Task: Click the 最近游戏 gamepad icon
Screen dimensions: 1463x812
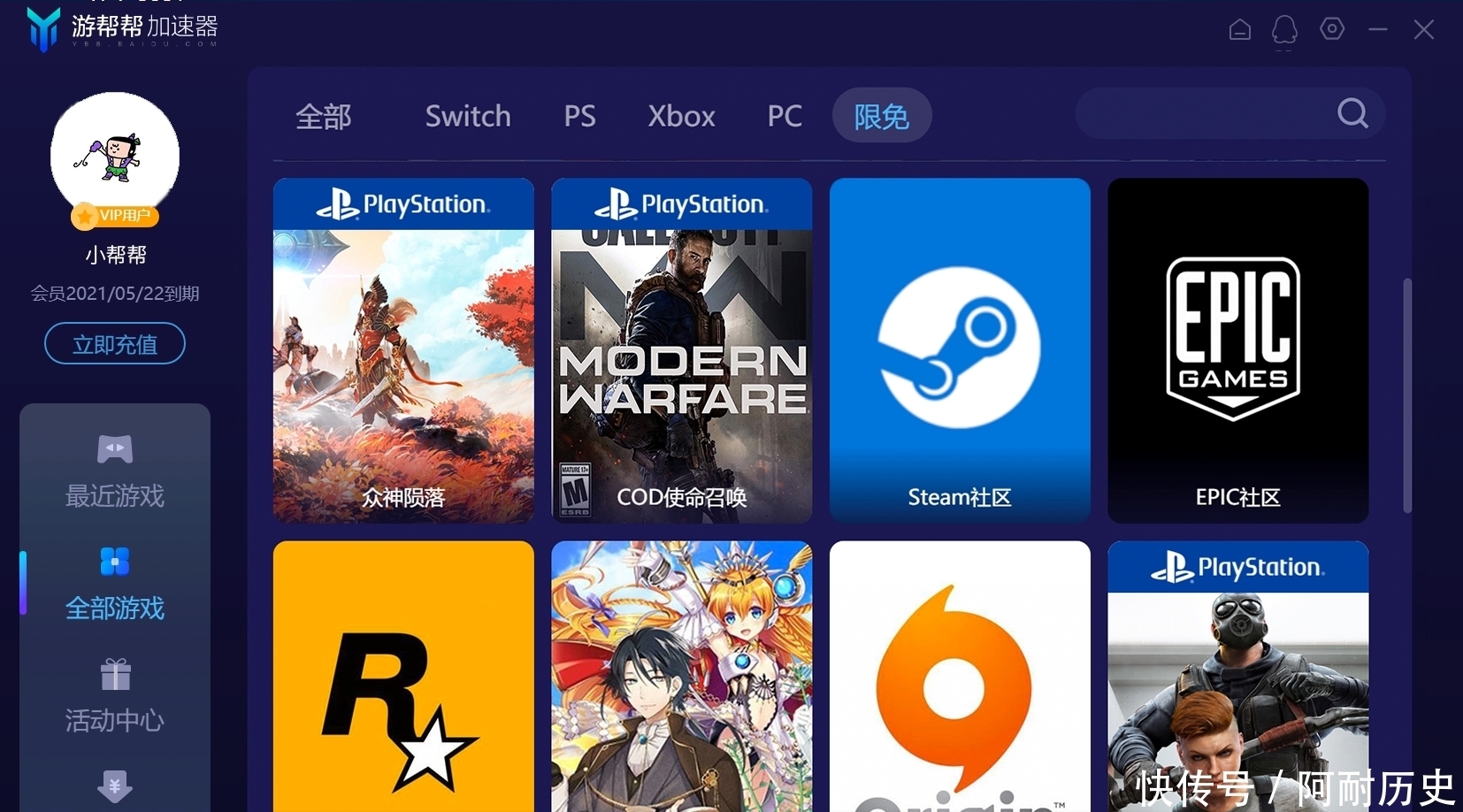Action: coord(115,448)
